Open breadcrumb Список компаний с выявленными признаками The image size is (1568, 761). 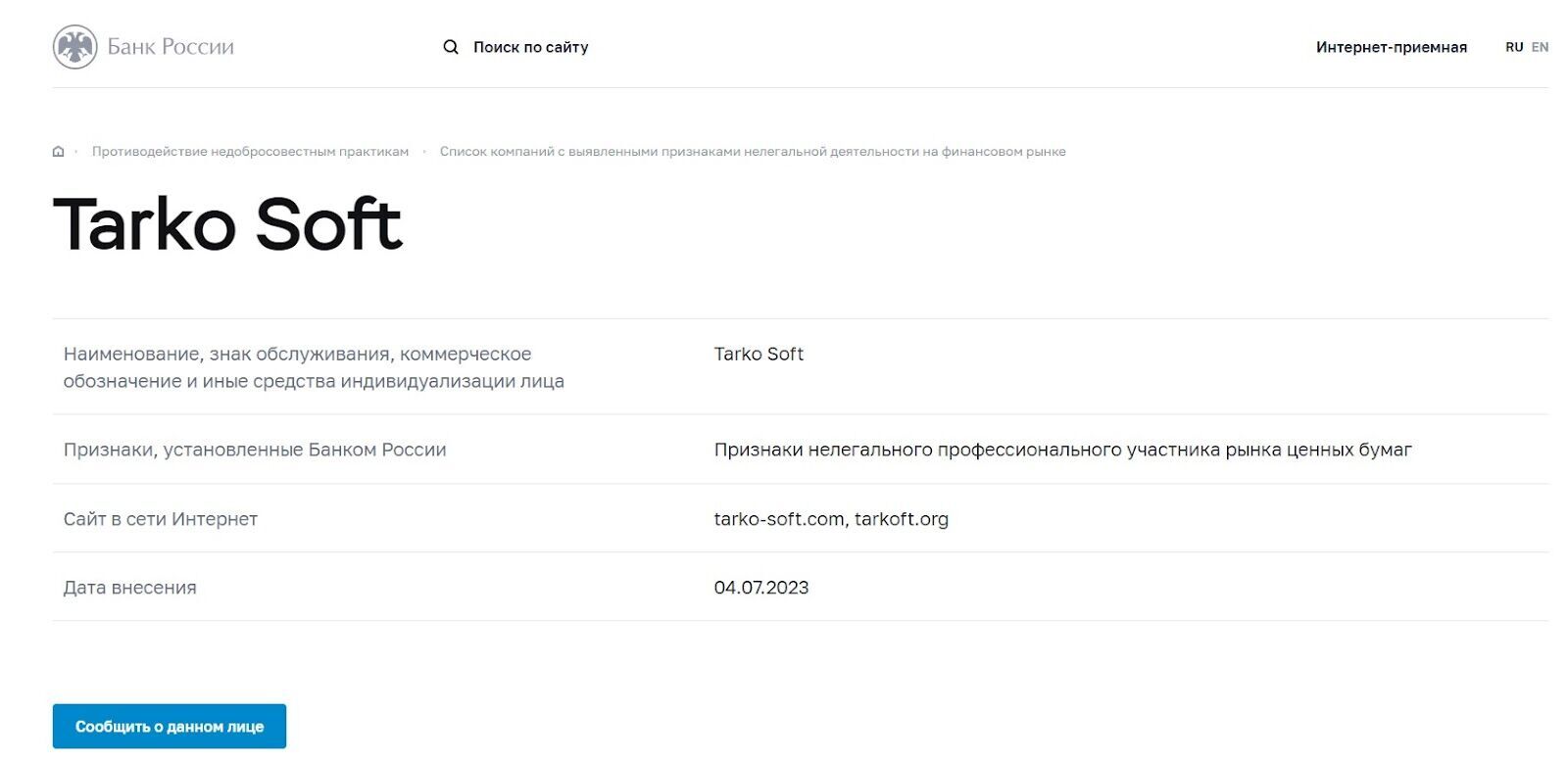coord(753,152)
